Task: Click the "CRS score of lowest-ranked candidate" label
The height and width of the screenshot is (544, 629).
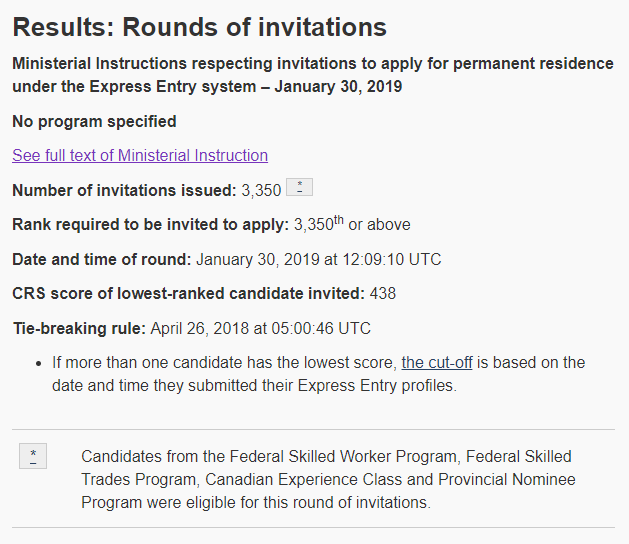Action: 188,293
